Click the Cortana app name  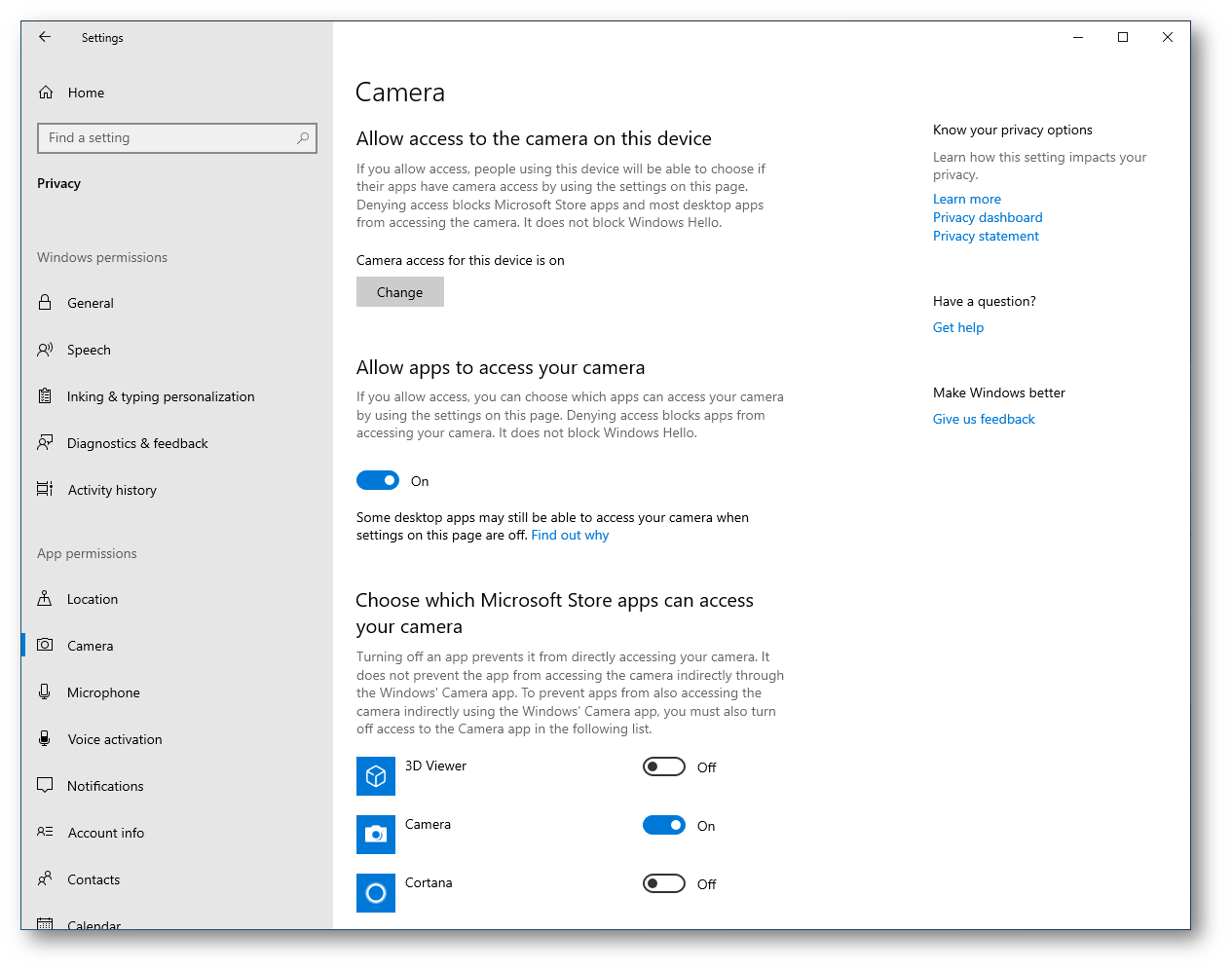click(x=429, y=882)
